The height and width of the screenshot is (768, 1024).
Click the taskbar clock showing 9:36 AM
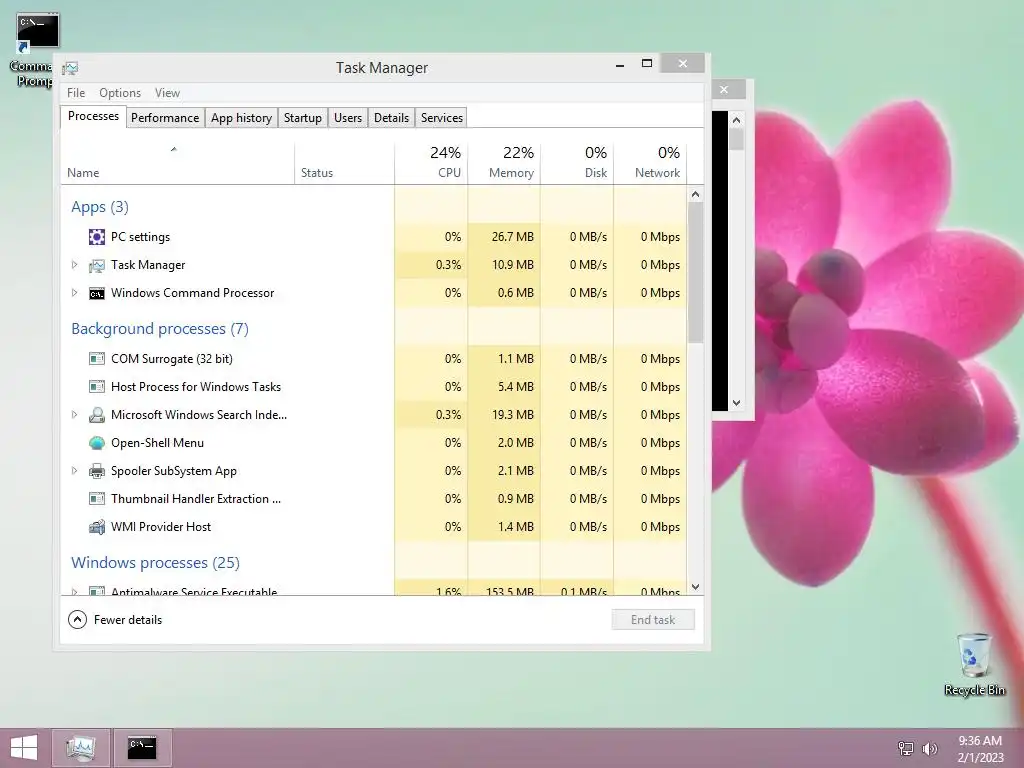pyautogui.click(x=980, y=748)
